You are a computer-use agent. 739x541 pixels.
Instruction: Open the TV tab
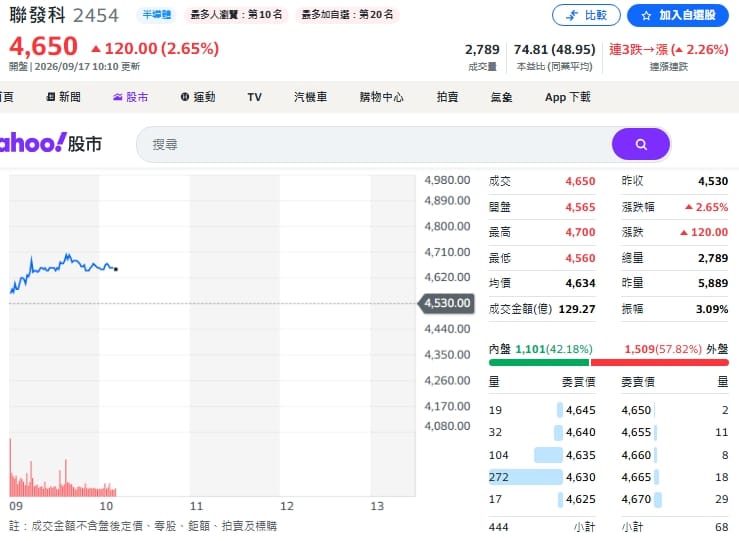(255, 97)
